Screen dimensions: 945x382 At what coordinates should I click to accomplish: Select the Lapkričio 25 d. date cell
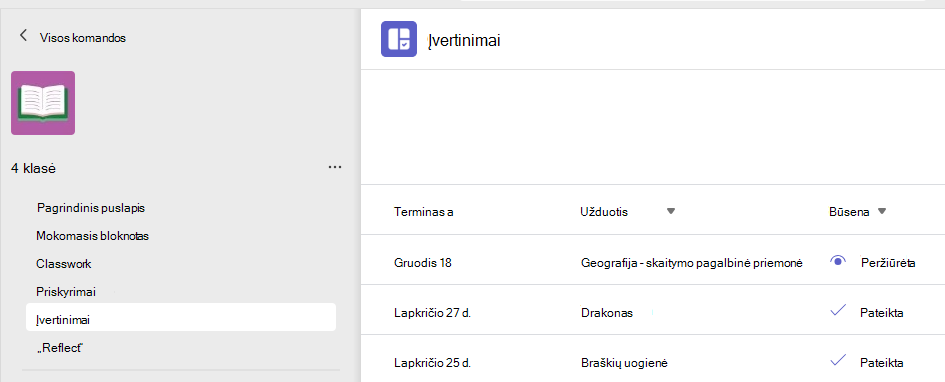[x=432, y=363]
